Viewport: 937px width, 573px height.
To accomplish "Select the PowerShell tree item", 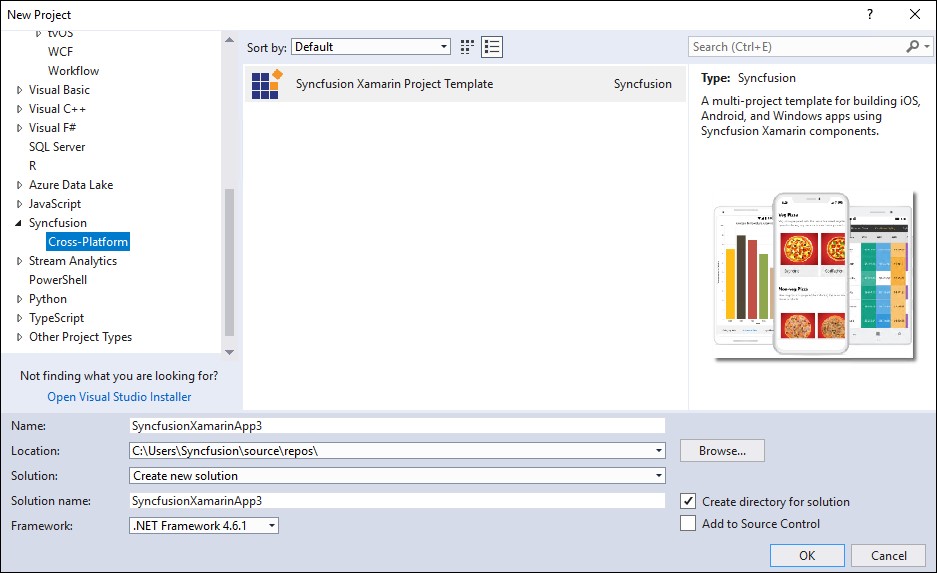I will (58, 280).
